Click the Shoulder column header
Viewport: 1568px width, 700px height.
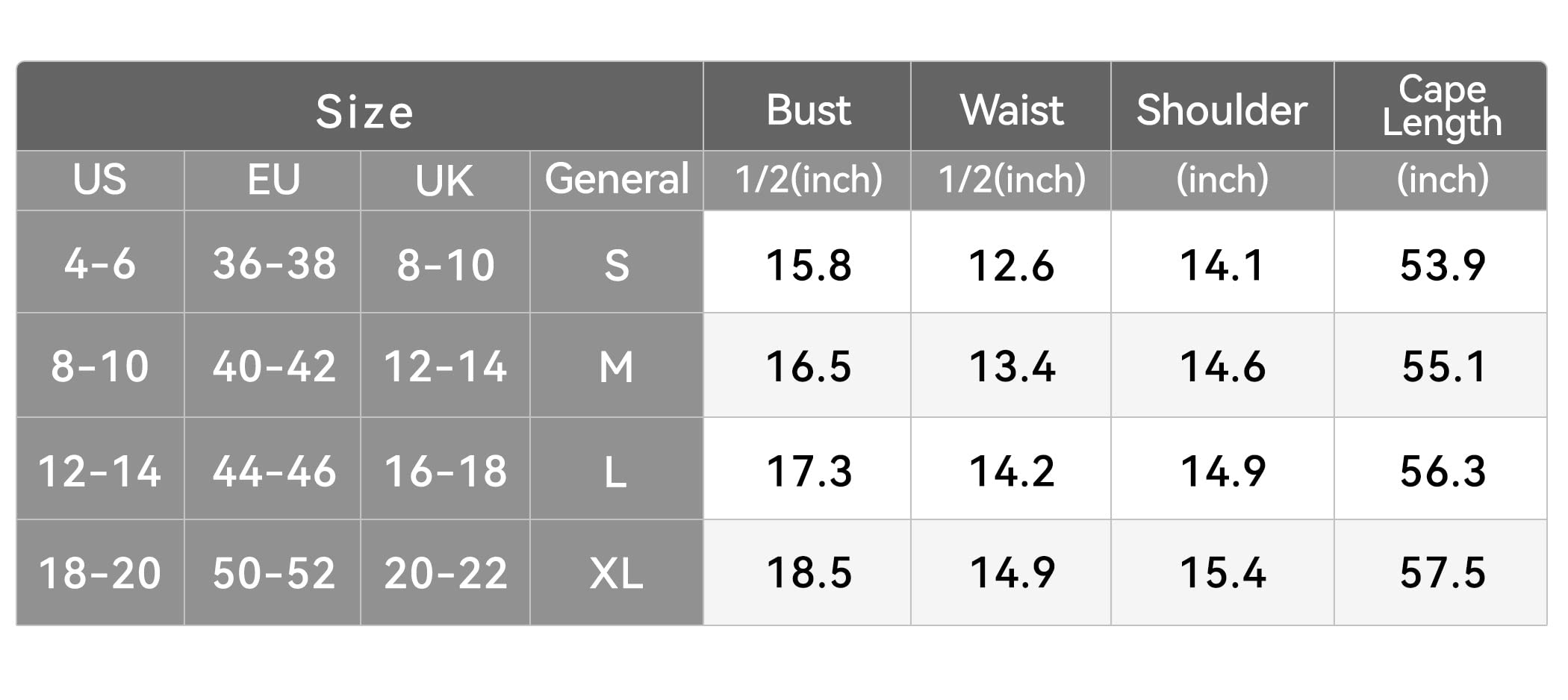click(1222, 110)
